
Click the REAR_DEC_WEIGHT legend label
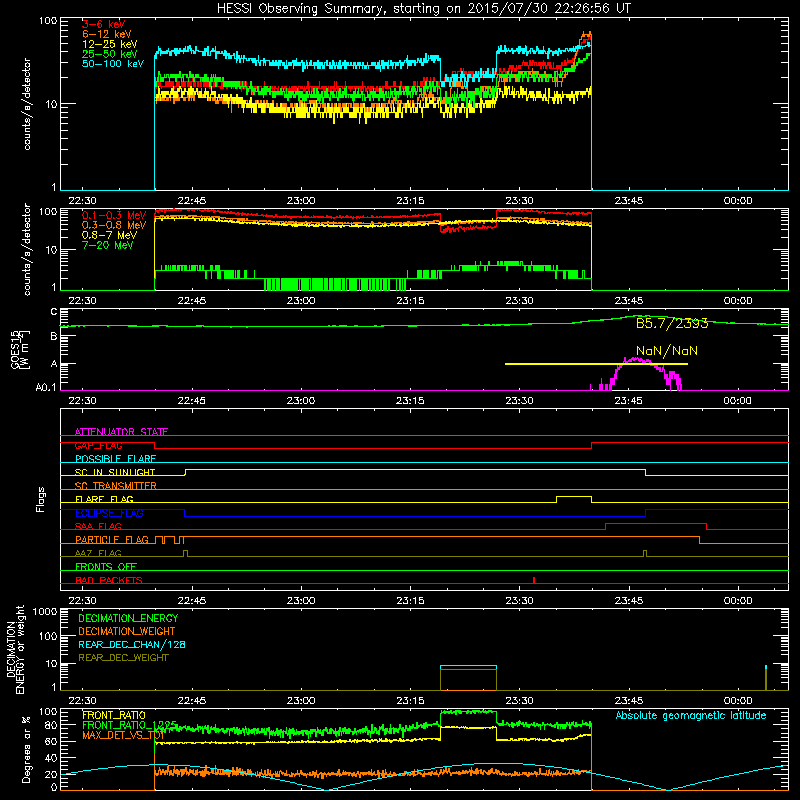(123, 658)
